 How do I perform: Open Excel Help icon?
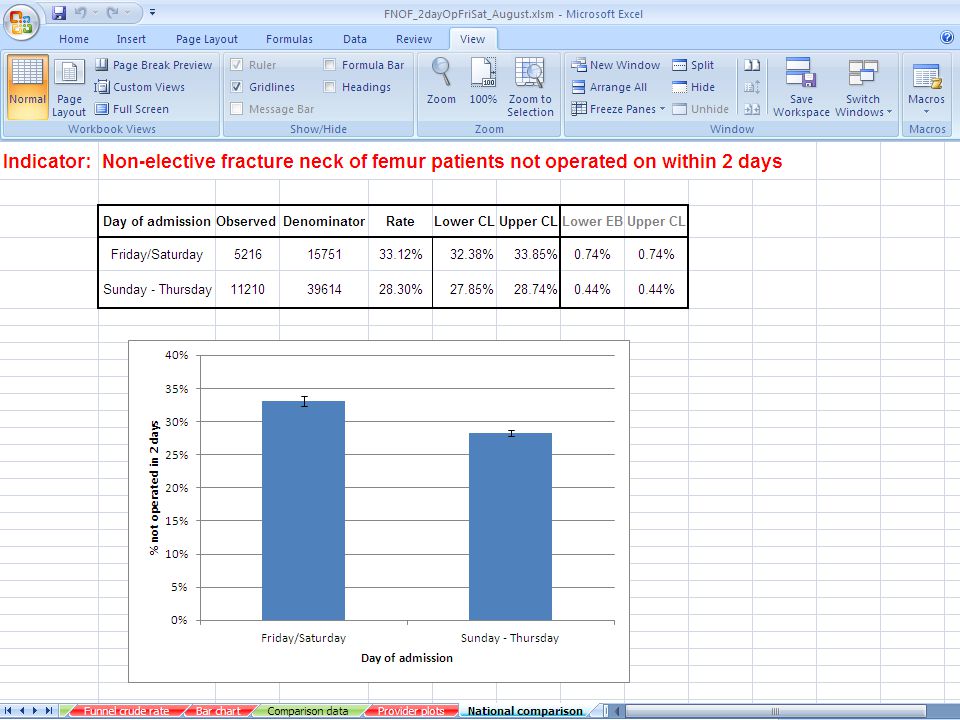point(947,37)
